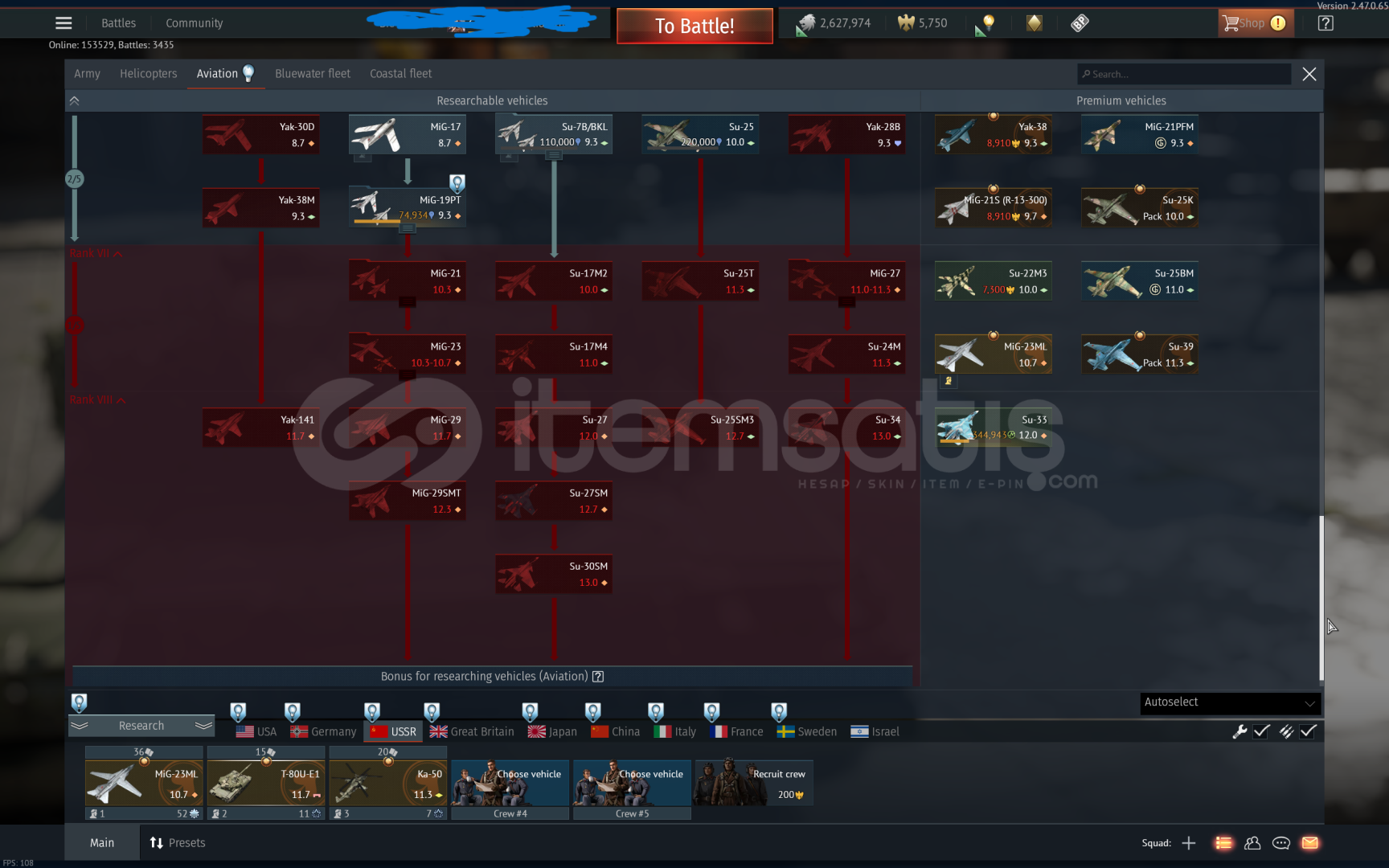Click the wrench auto-repair icon

click(x=1239, y=731)
